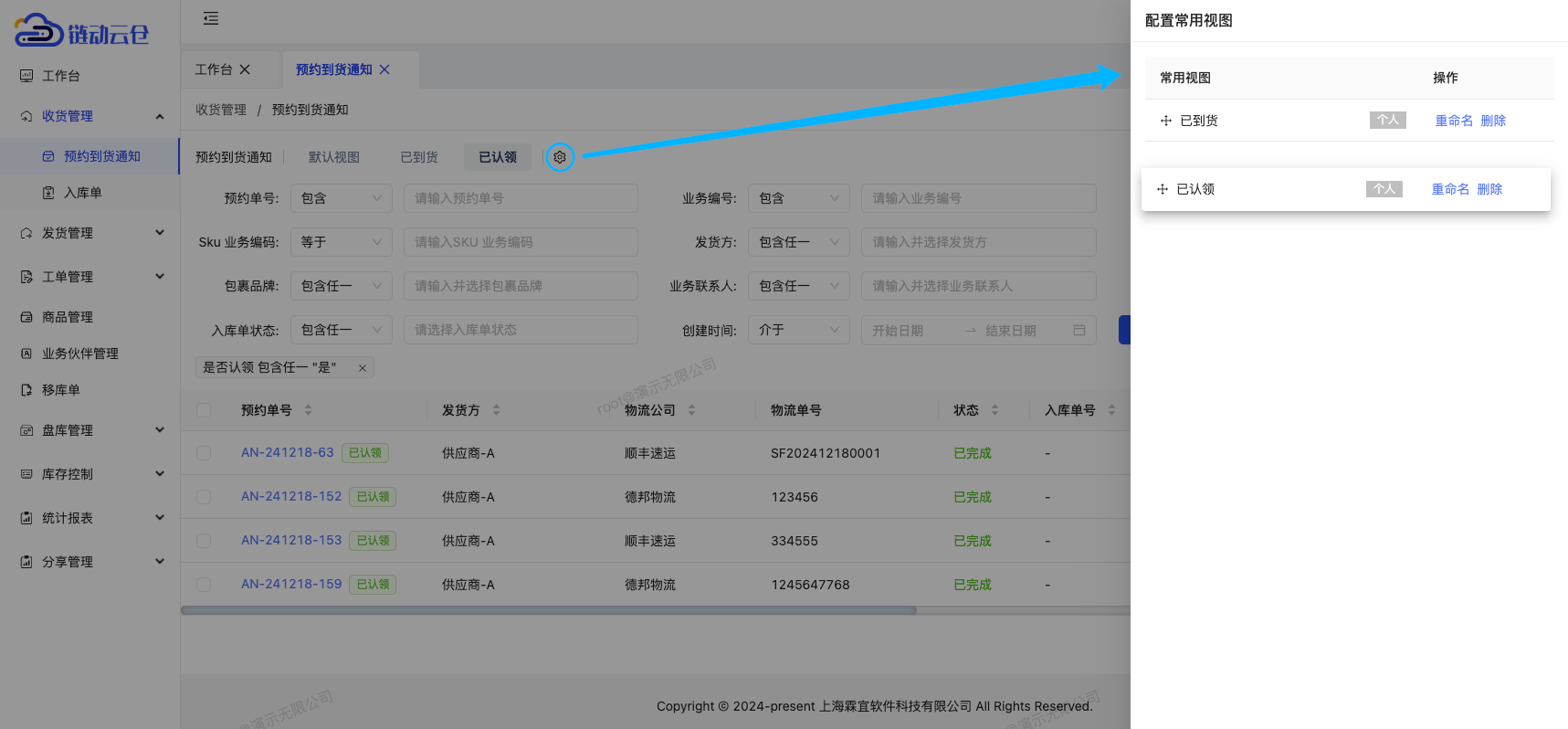Click 重命名 for the 已认领 view
This screenshot has height=729, width=1568.
(x=1450, y=189)
